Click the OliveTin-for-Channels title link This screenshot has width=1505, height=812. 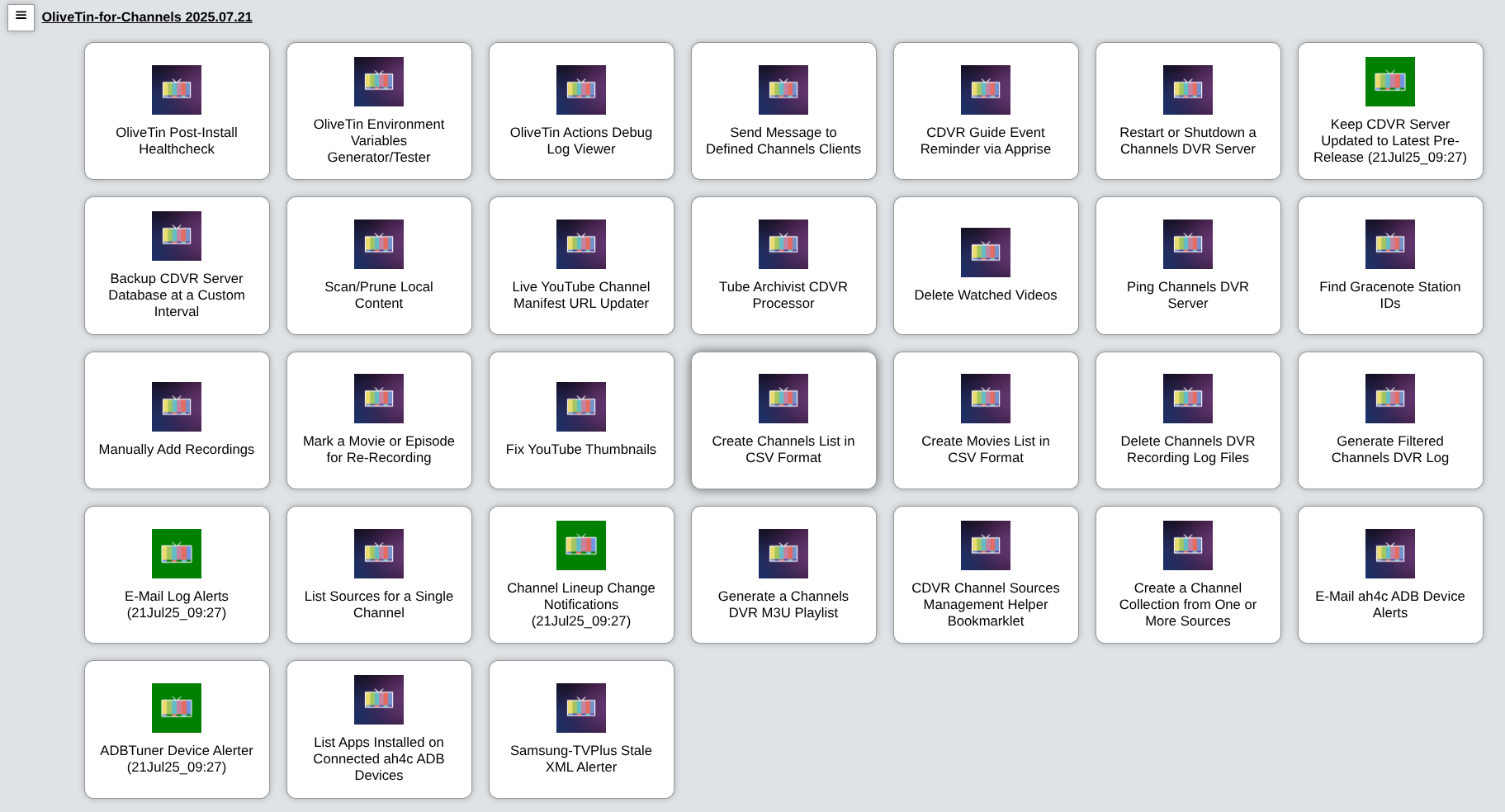(147, 17)
